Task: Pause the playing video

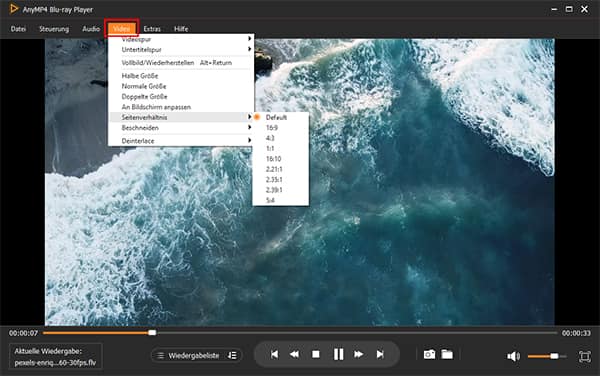Action: [338, 354]
